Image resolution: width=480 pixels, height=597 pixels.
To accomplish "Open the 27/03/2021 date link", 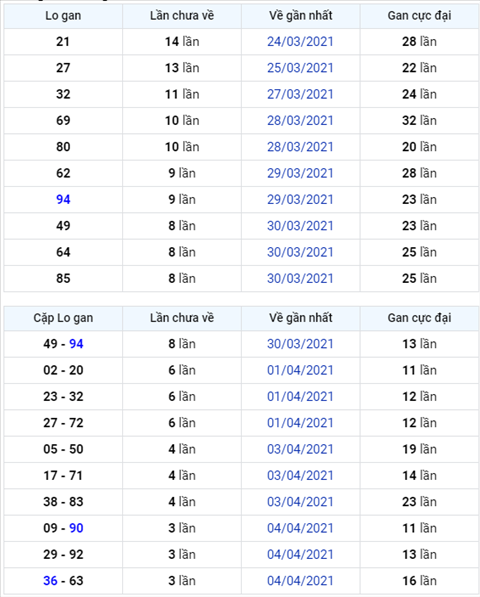I will (x=300, y=94).
